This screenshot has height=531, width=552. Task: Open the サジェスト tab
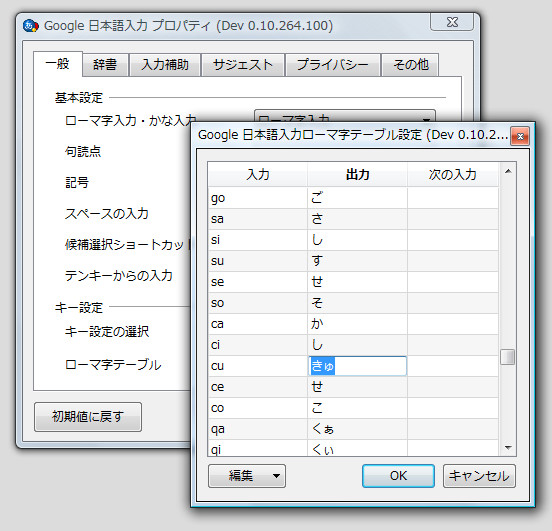(x=243, y=65)
